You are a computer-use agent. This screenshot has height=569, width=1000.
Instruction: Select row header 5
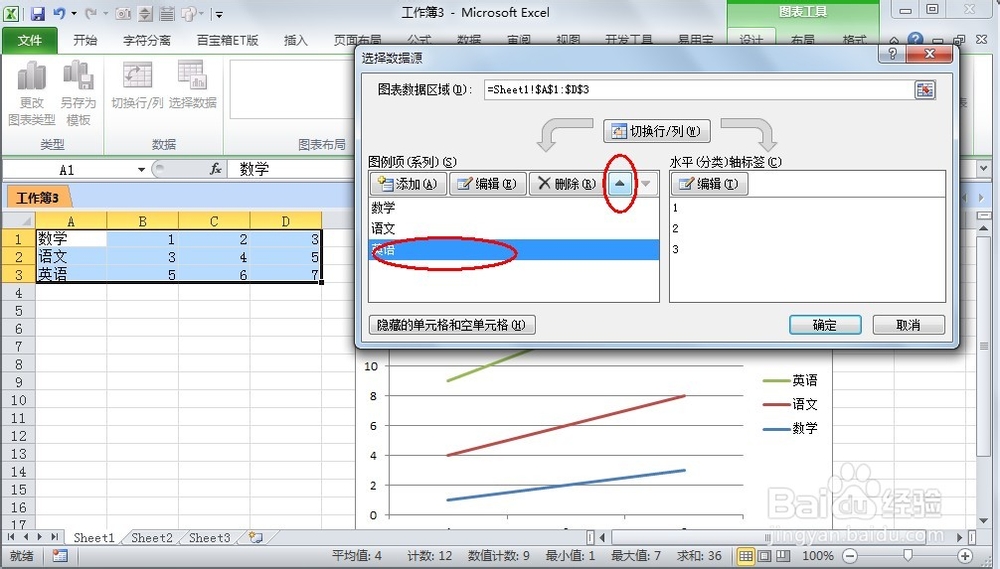pyautogui.click(x=18, y=311)
